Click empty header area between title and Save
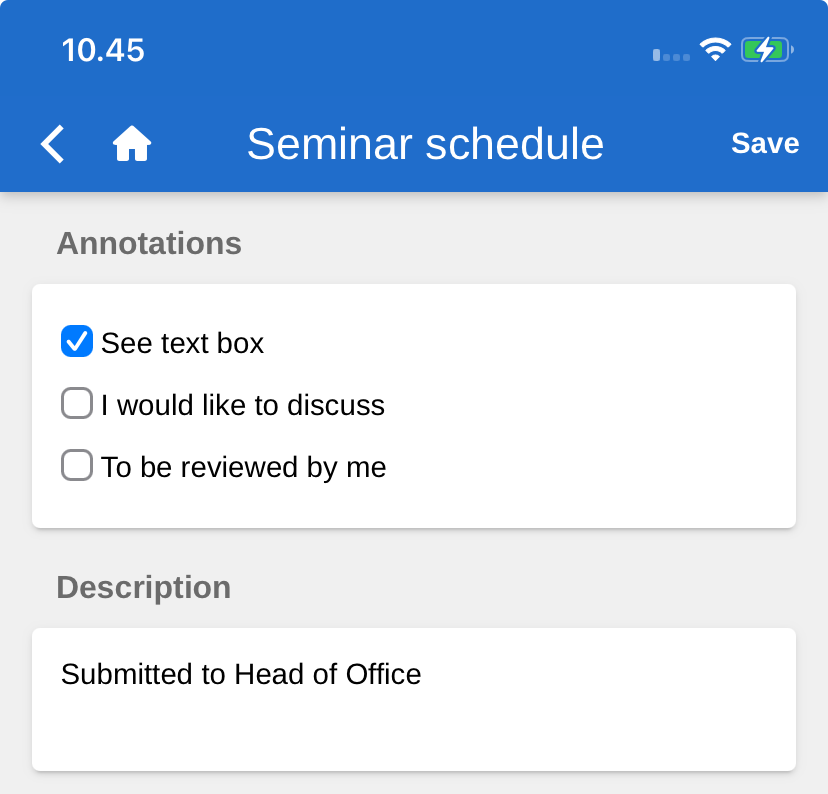The height and width of the screenshot is (794, 828). point(667,144)
